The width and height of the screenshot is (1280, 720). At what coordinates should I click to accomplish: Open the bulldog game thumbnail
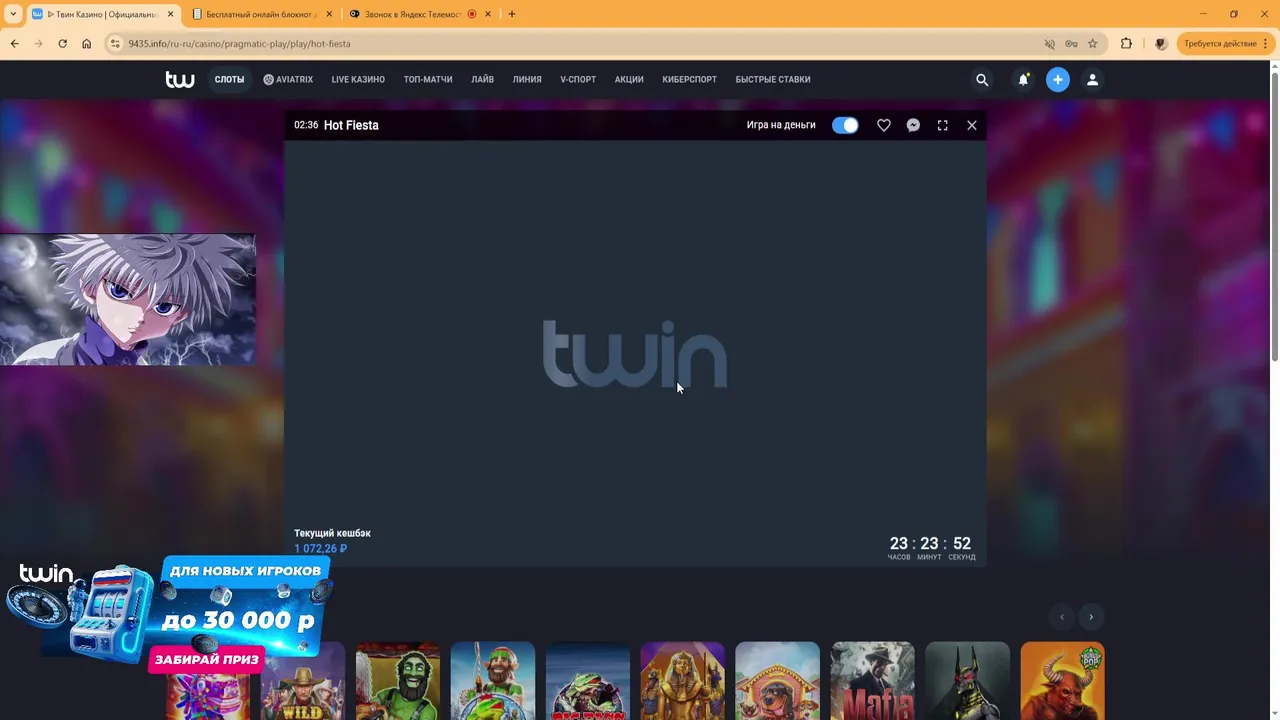777,681
